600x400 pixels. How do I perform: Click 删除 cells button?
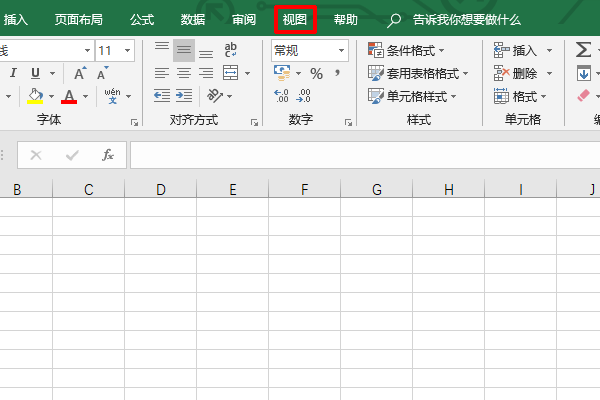click(515, 73)
